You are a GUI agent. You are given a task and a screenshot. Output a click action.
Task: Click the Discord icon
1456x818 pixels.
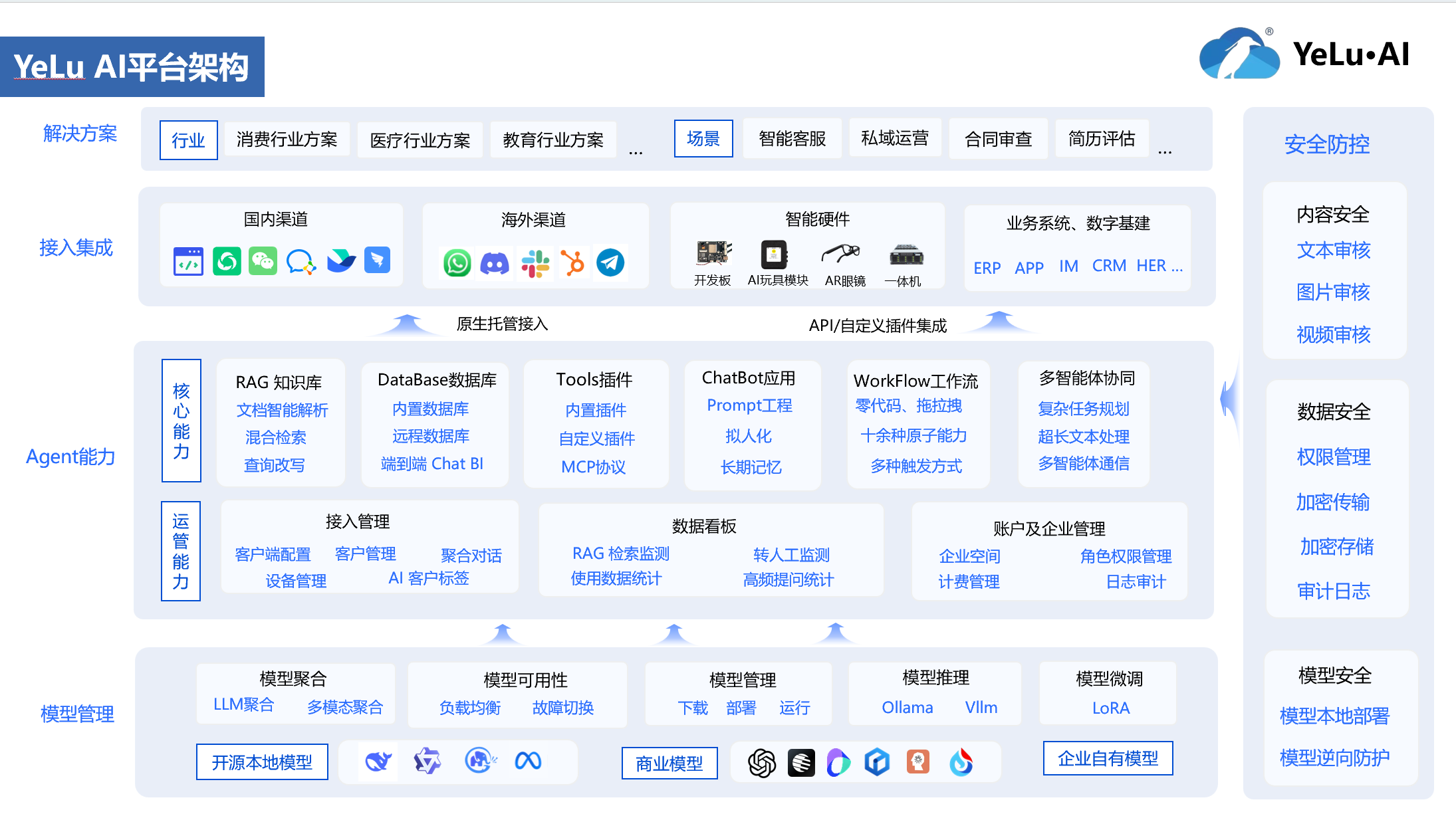tap(495, 263)
